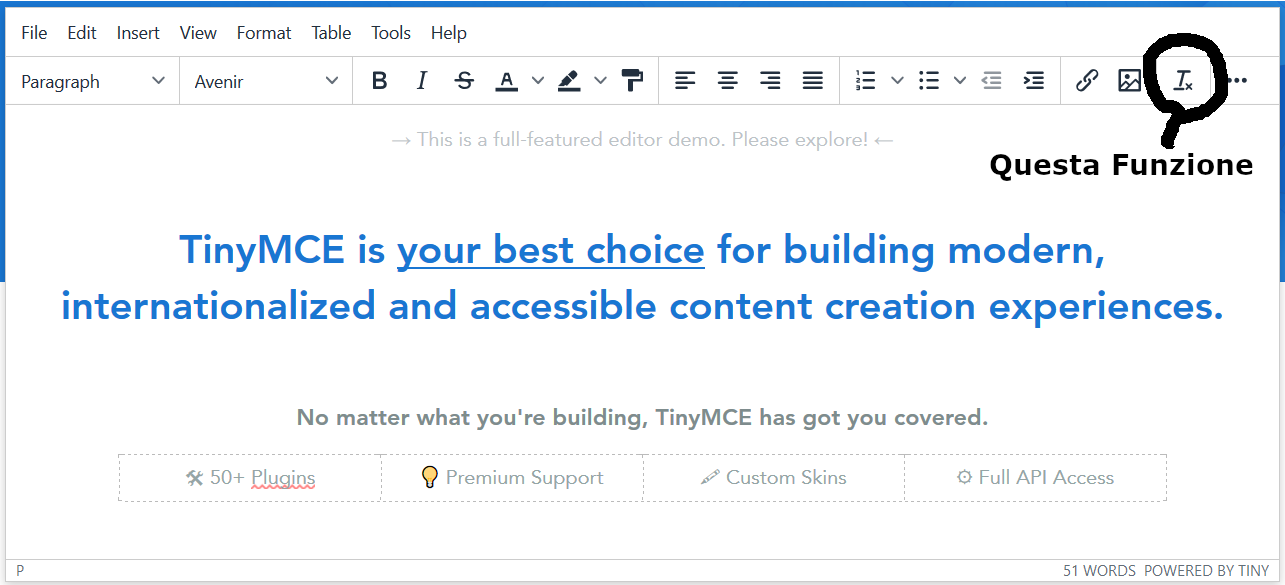Screen dimensions: 1285x585
Task: Open the Edit menu
Action: pyautogui.click(x=82, y=33)
